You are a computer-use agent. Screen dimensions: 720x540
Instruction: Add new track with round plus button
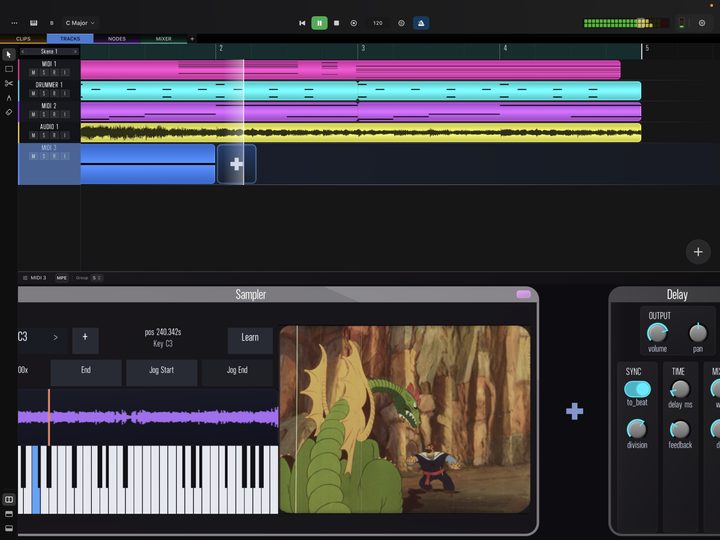[x=698, y=252]
